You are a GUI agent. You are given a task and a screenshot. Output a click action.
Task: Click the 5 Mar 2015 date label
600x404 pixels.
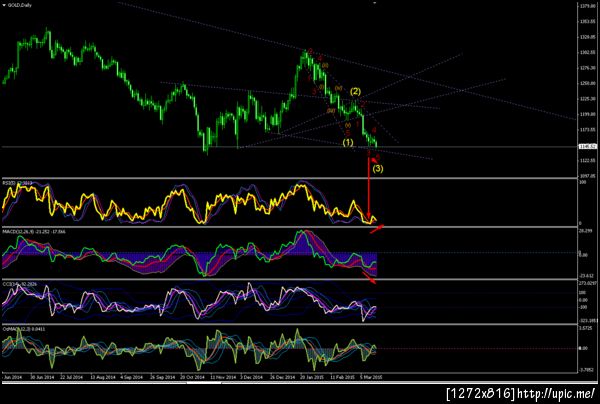click(372, 377)
